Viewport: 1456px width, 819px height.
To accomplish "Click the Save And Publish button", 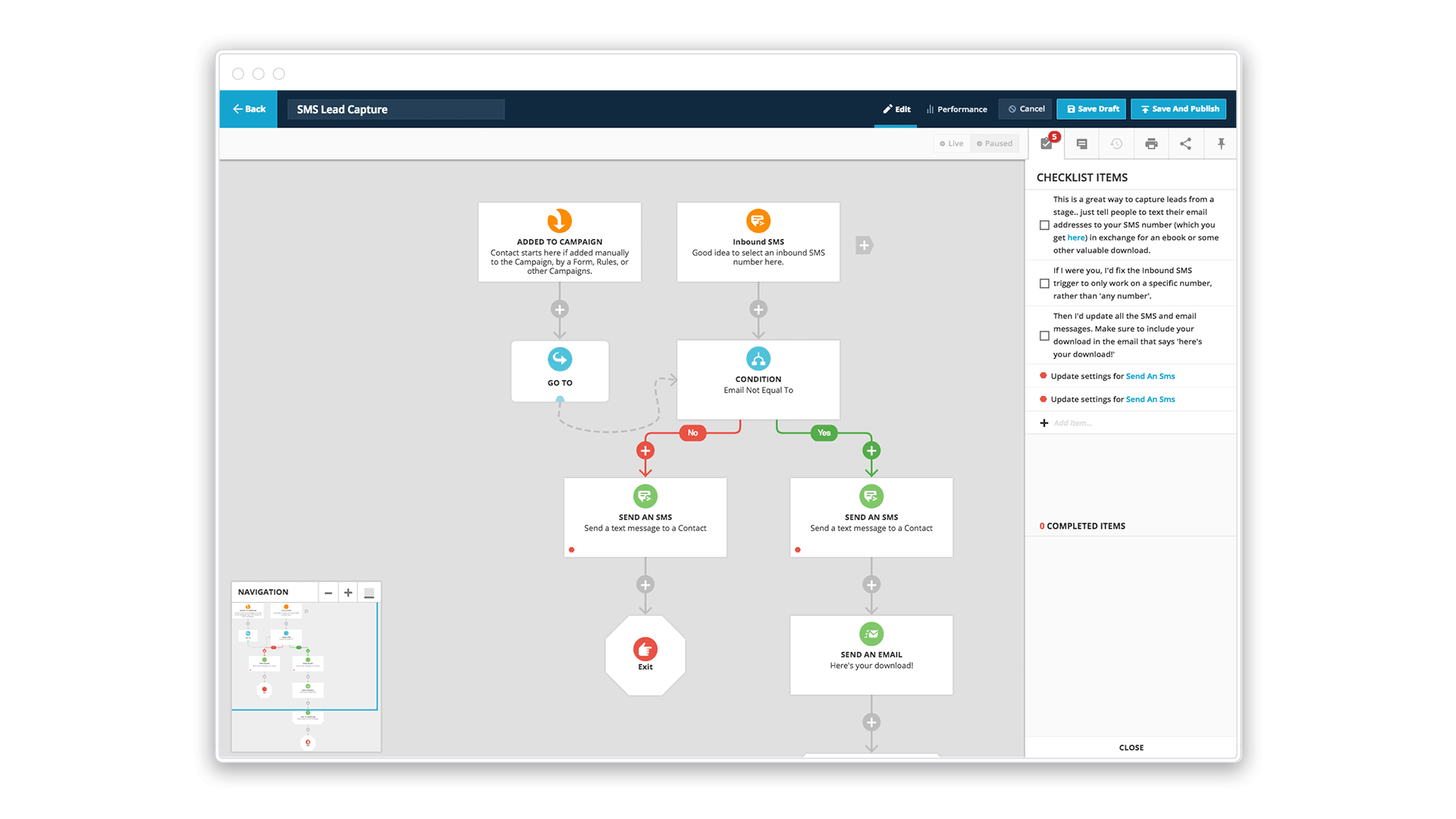I will pyautogui.click(x=1179, y=109).
